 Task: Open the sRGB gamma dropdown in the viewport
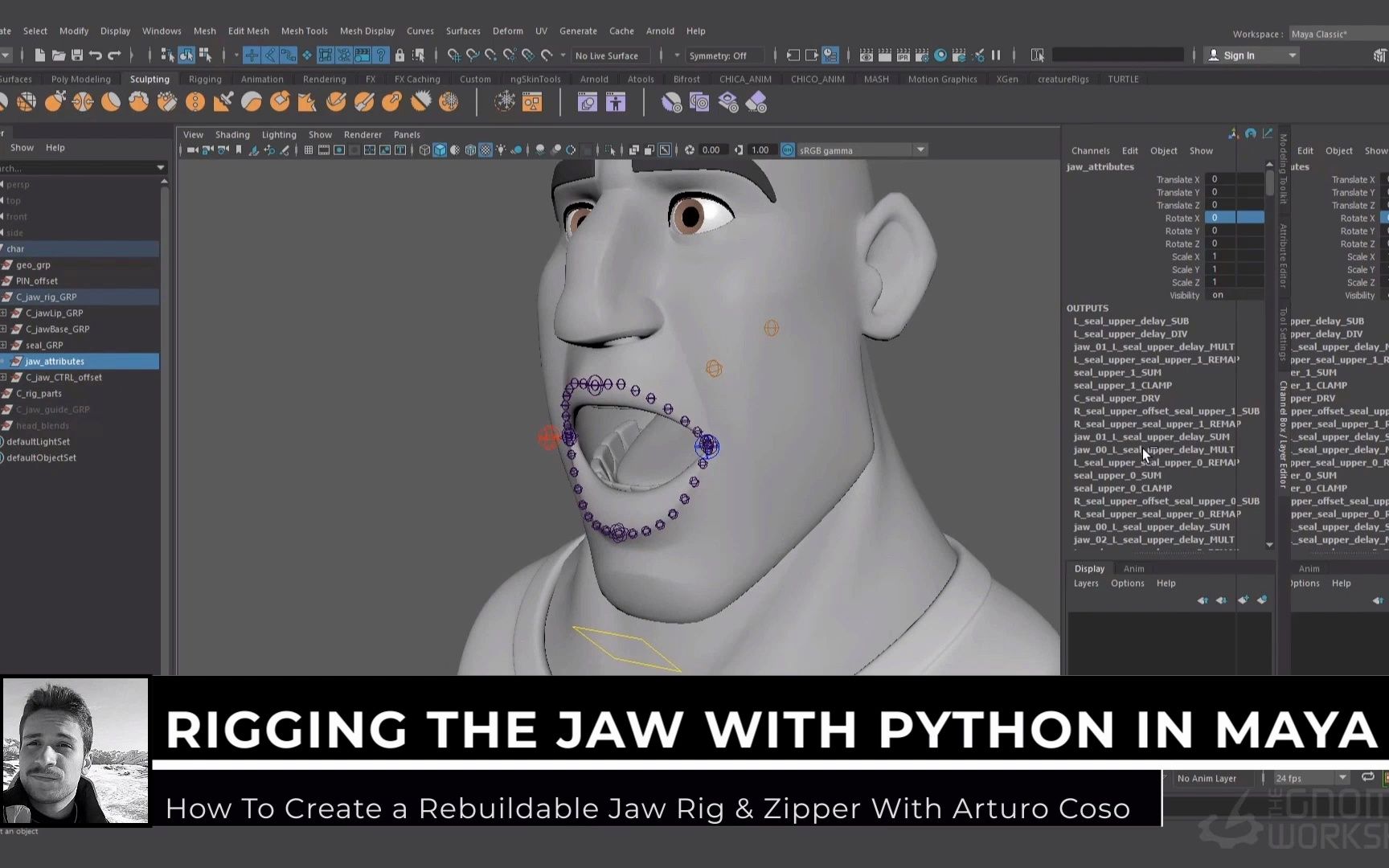920,149
